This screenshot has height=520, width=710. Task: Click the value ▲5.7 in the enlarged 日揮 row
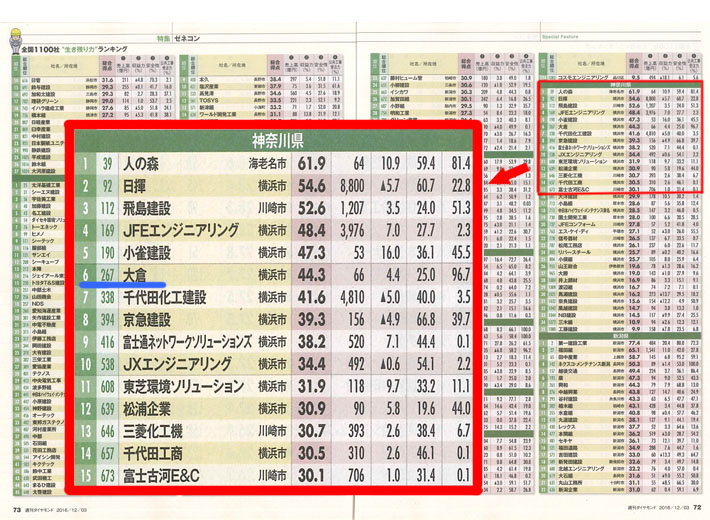click(x=390, y=186)
